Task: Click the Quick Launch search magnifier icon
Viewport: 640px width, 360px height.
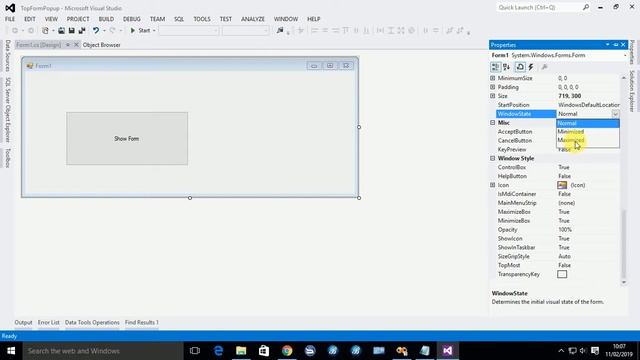Action: tap(586, 7)
